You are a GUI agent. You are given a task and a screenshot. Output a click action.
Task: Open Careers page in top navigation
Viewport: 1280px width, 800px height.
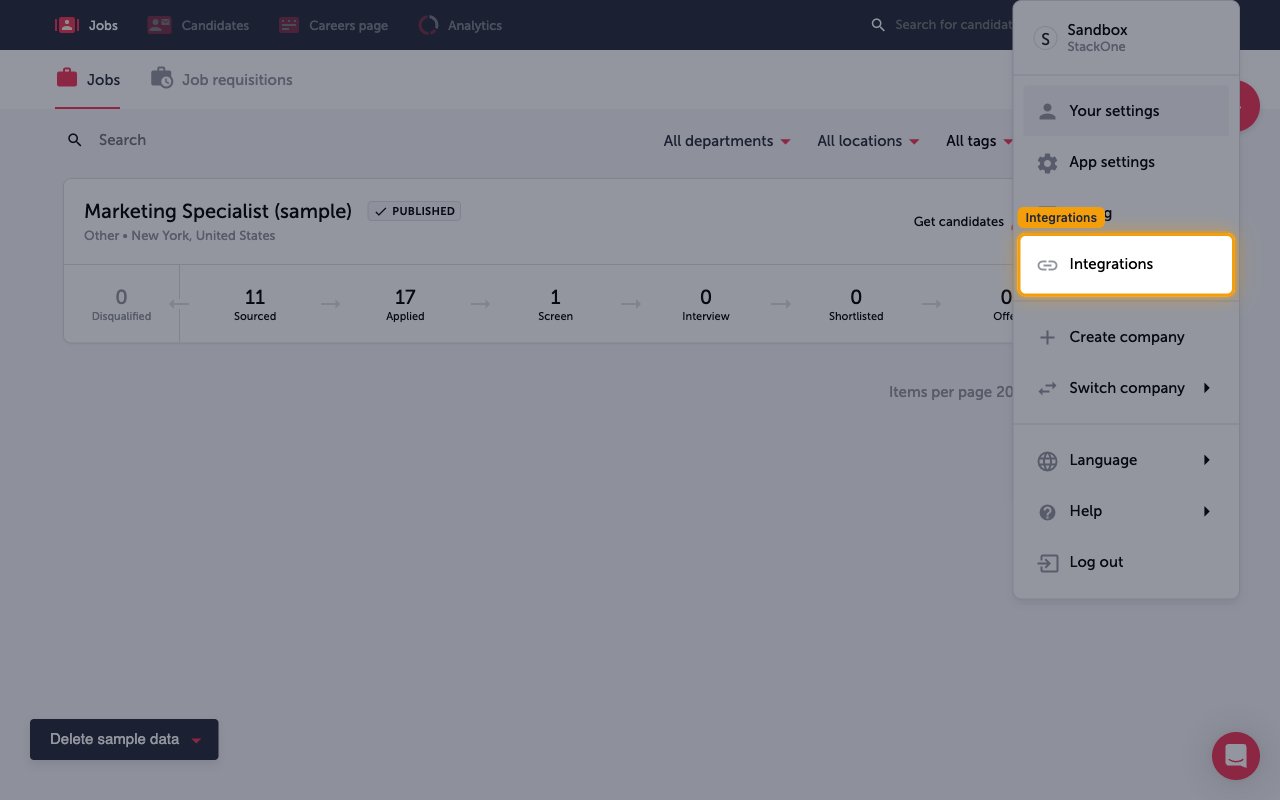pyautogui.click(x=333, y=25)
